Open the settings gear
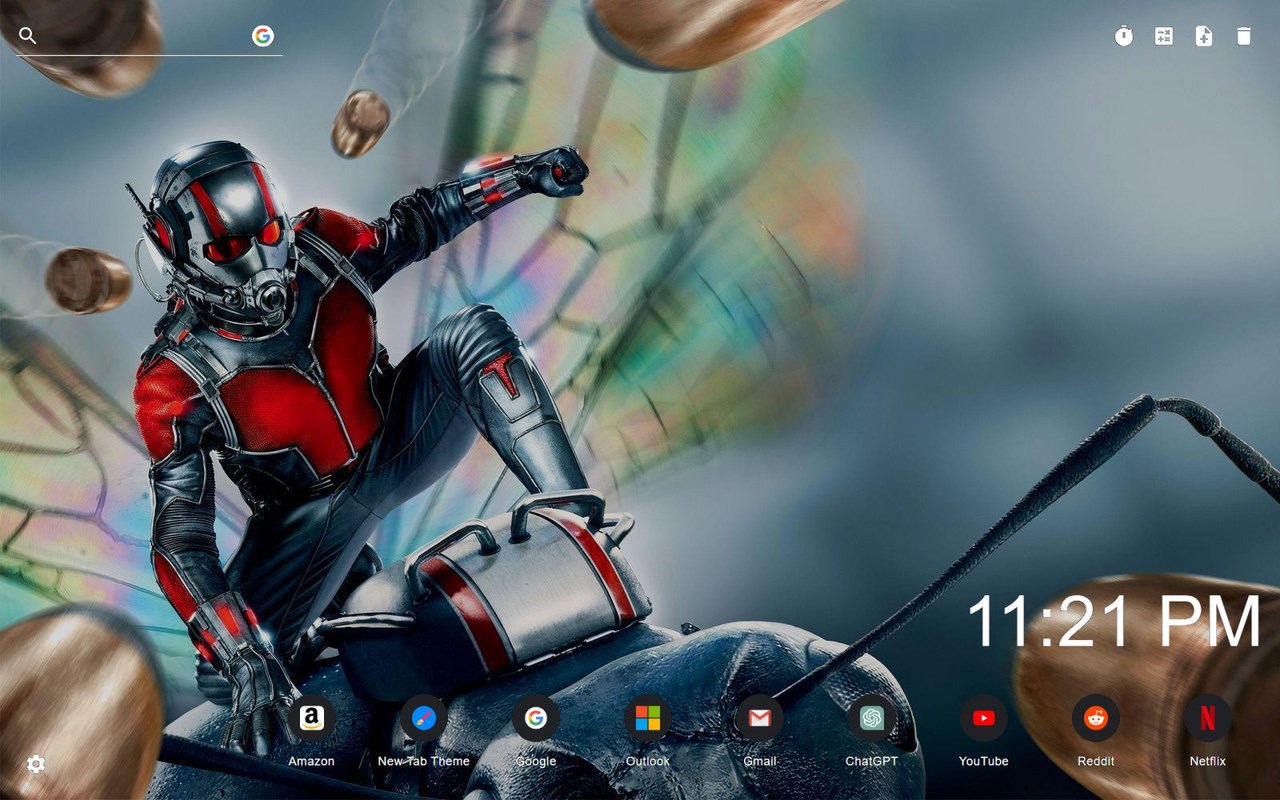1280x800 pixels. click(36, 765)
